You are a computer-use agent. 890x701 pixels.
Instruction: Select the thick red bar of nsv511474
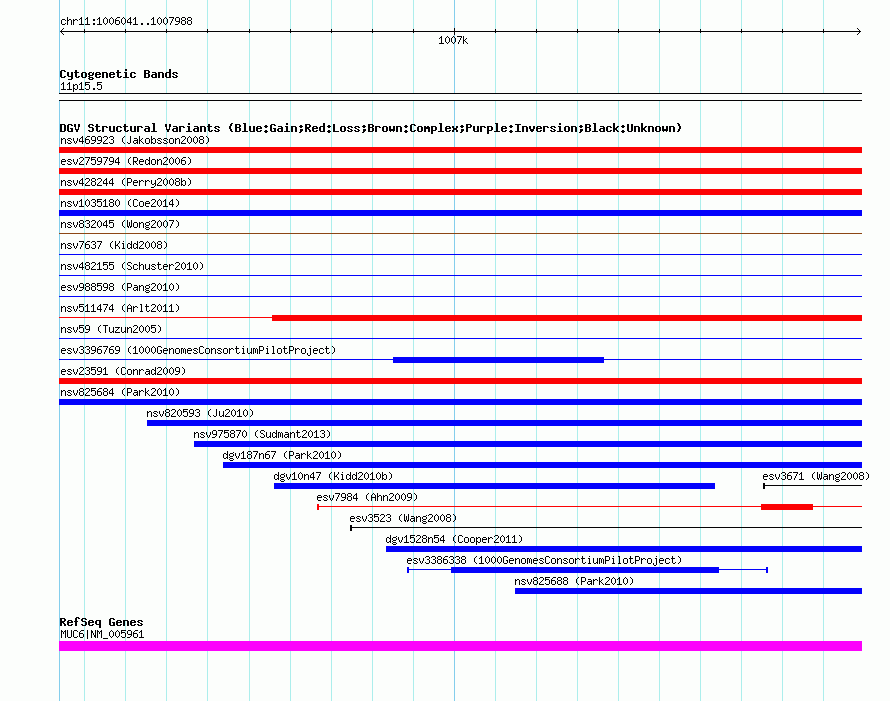[567, 318]
